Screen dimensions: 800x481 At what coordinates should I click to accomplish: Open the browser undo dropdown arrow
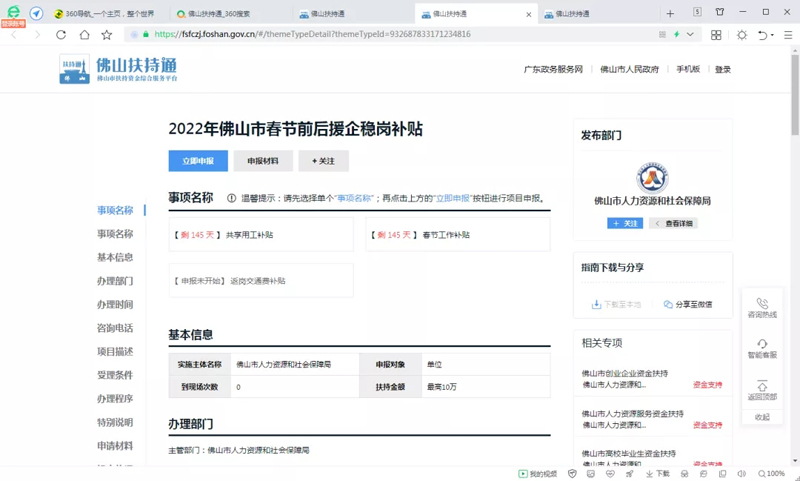(774, 35)
